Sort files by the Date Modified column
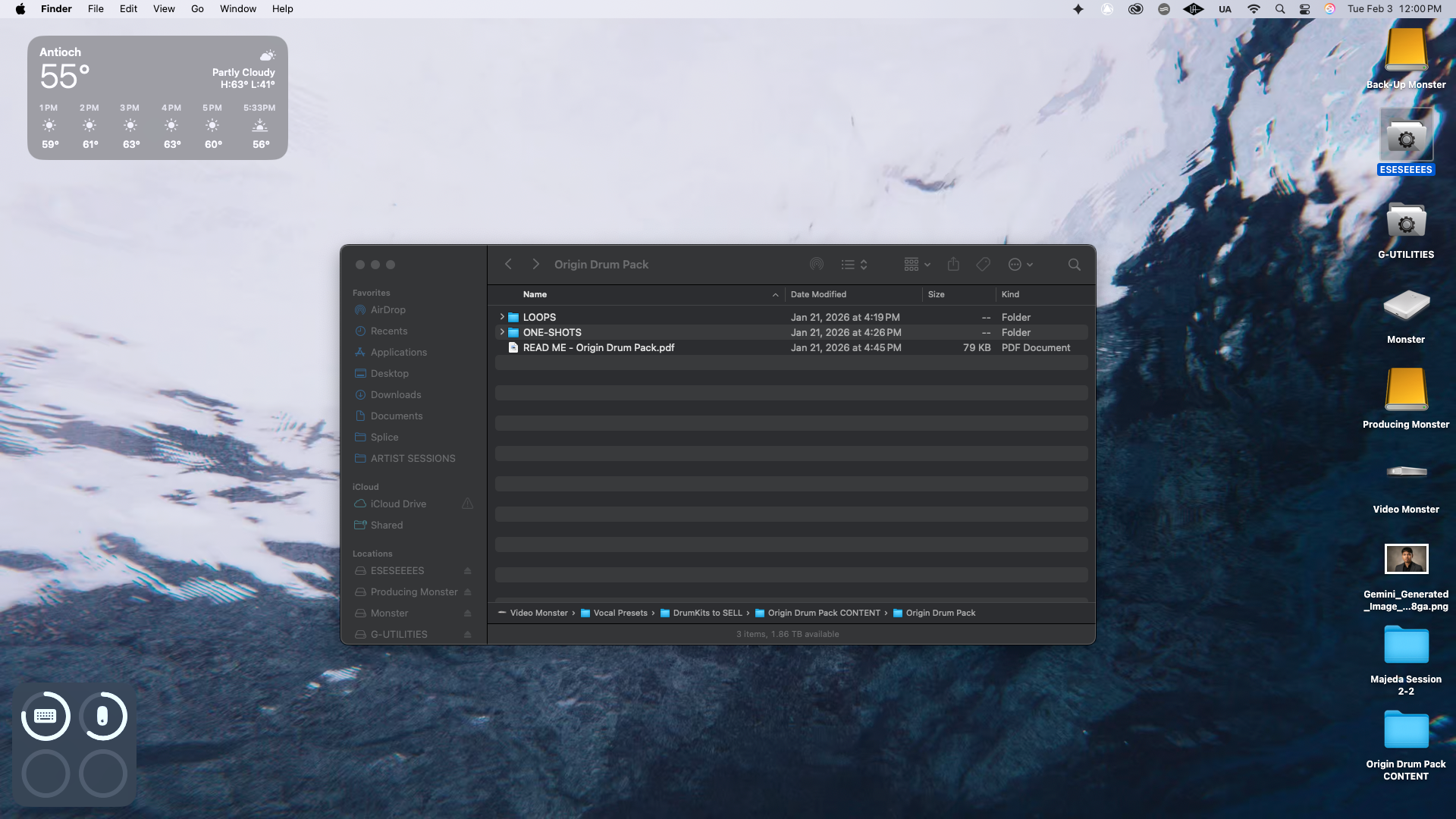 tap(818, 294)
